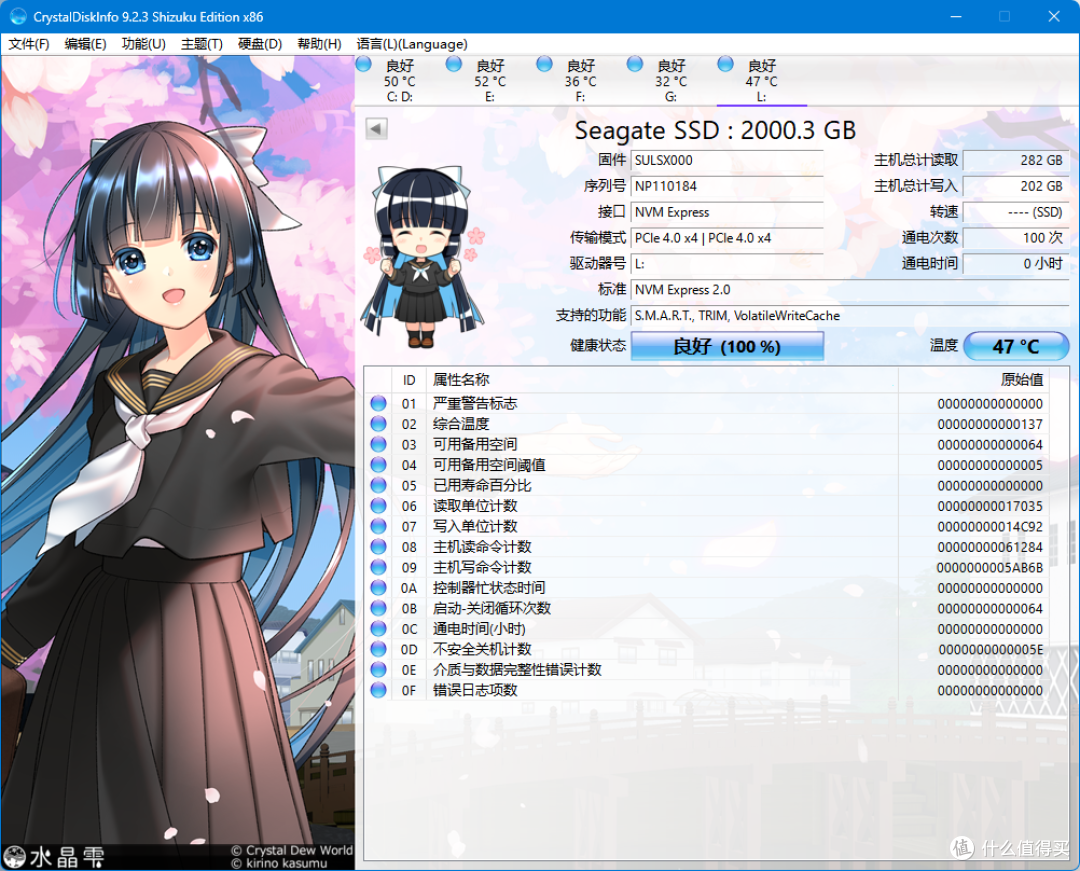The image size is (1080, 871).
Task: Click the status orb for drive L:
Action: point(725,64)
